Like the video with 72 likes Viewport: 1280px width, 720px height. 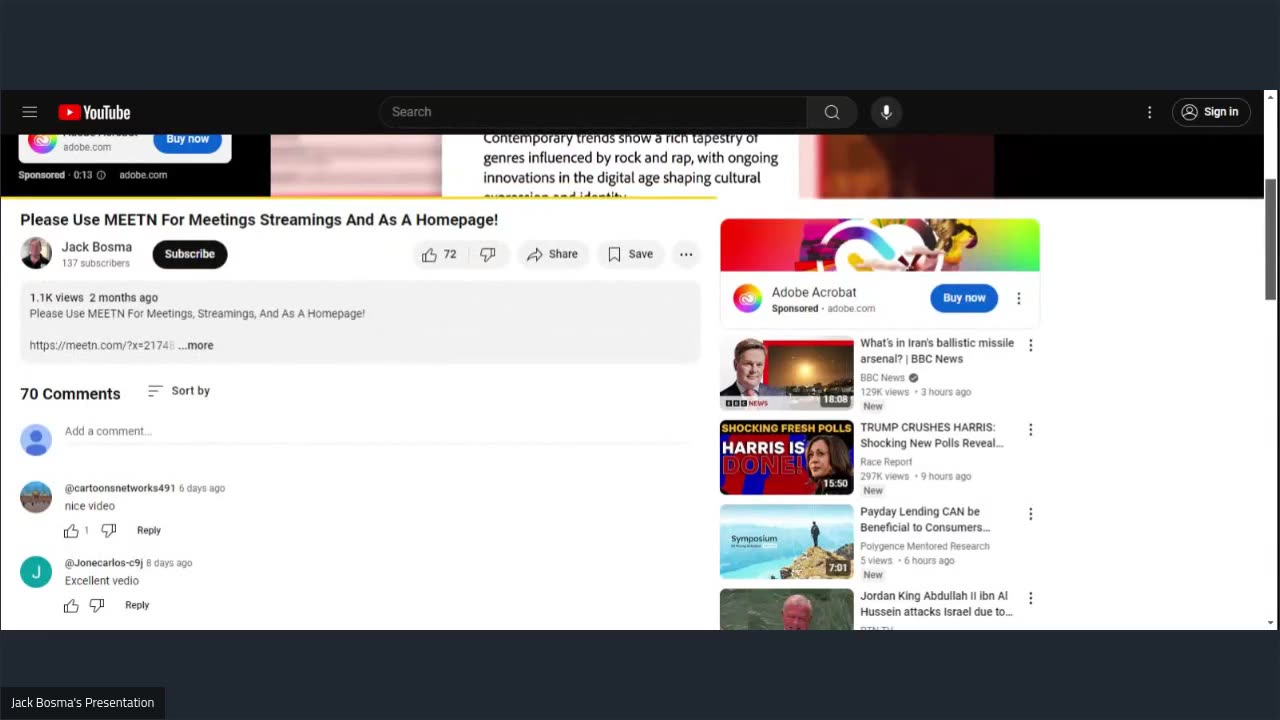(439, 254)
